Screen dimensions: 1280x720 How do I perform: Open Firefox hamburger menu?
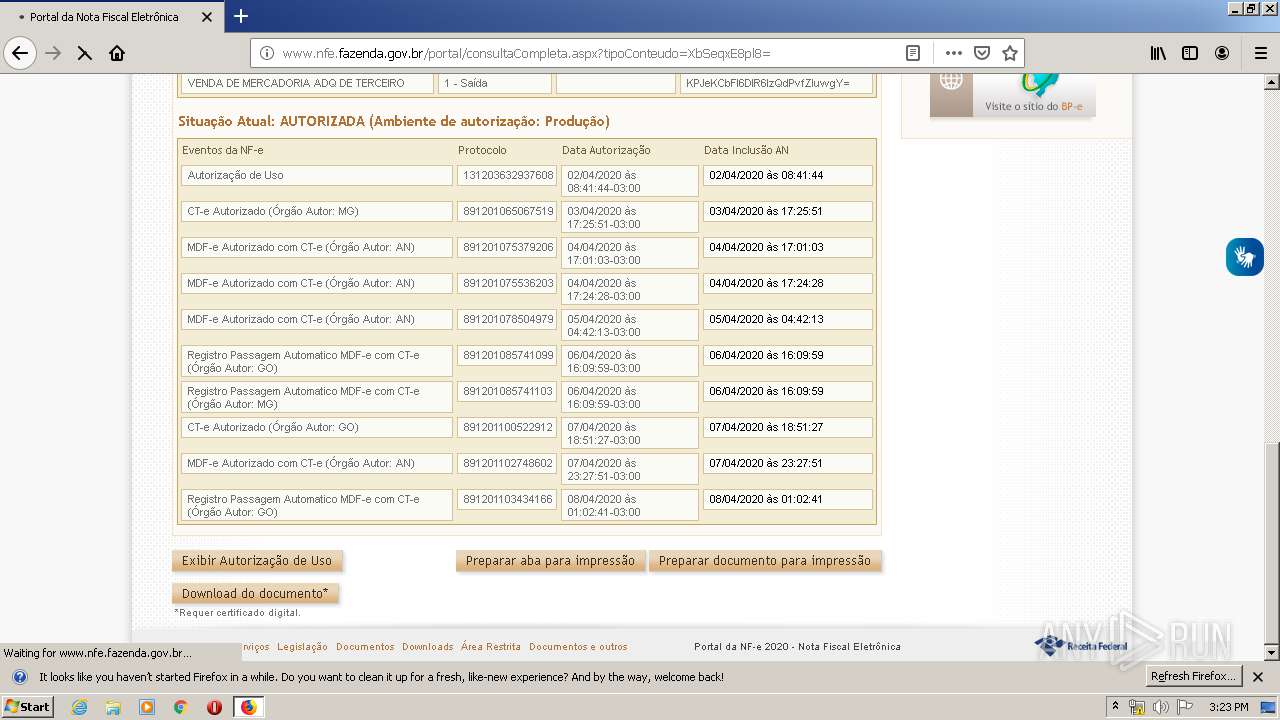pos(1261,53)
